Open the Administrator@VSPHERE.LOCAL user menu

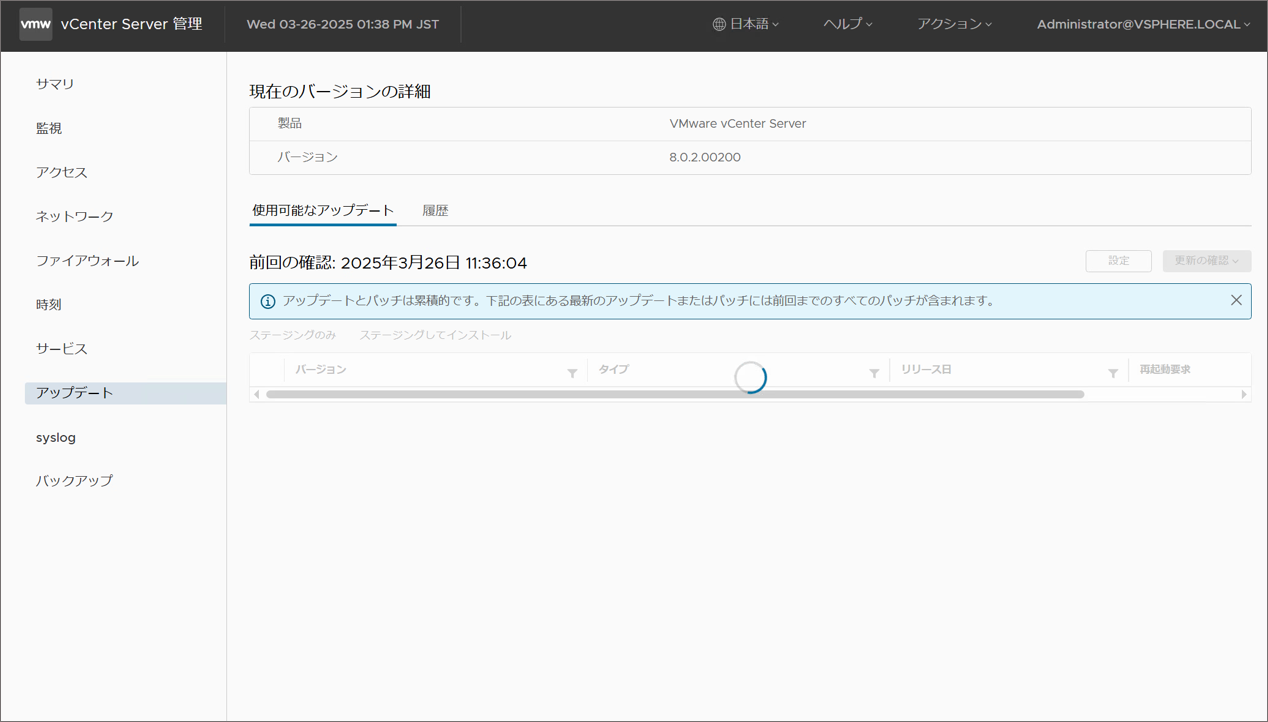[x=1144, y=24]
